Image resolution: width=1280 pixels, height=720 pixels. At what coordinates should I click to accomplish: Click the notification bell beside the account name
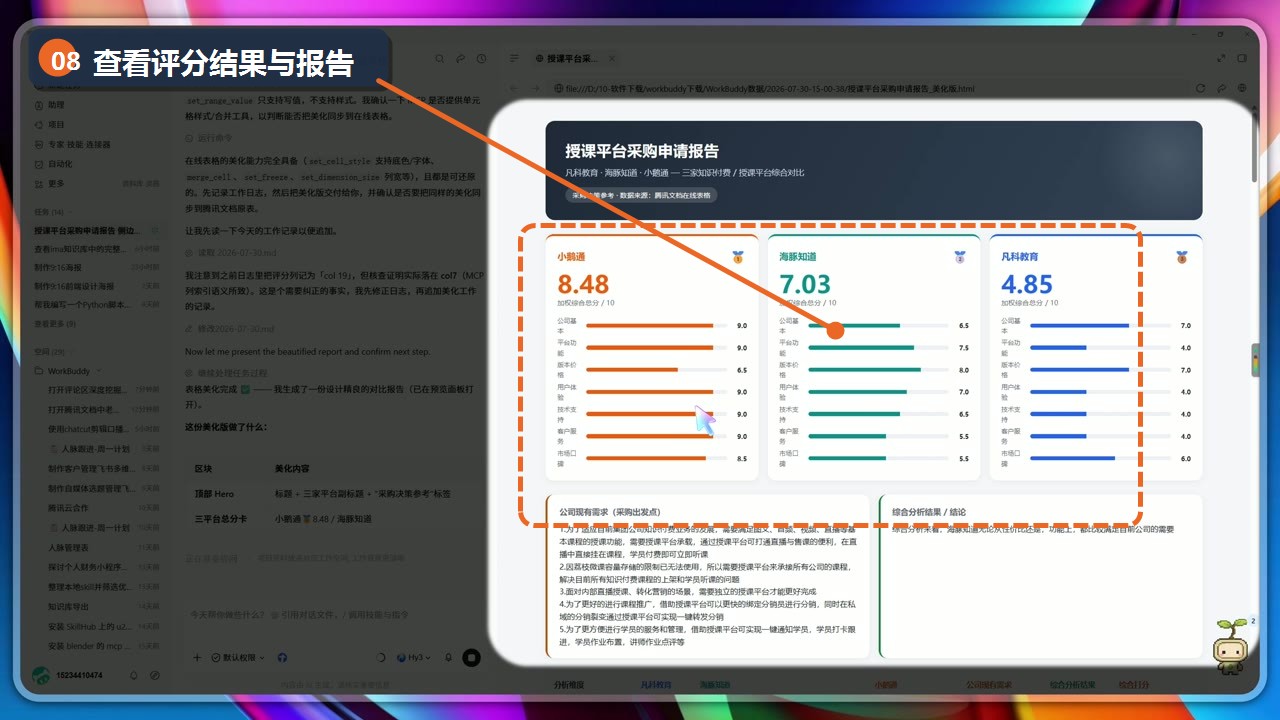coord(134,676)
